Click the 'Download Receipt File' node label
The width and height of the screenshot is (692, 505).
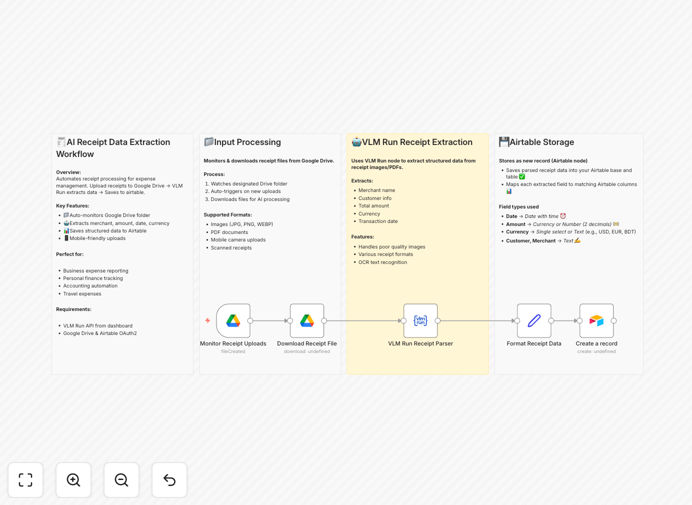307,343
